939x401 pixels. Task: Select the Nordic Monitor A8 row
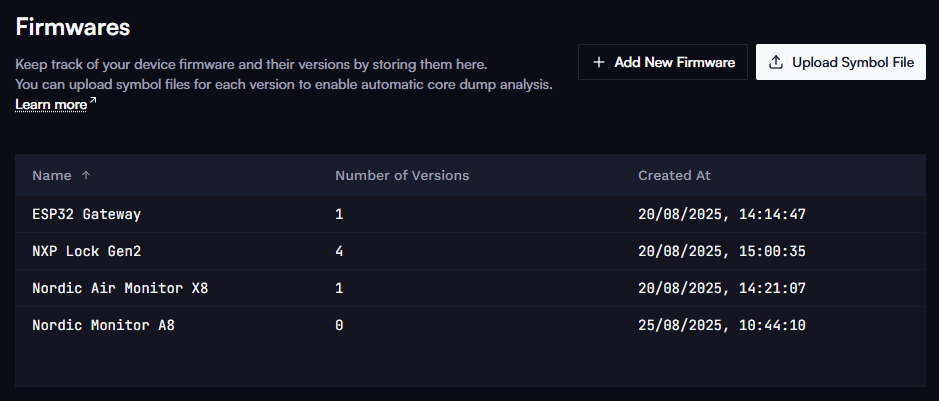[470, 326]
